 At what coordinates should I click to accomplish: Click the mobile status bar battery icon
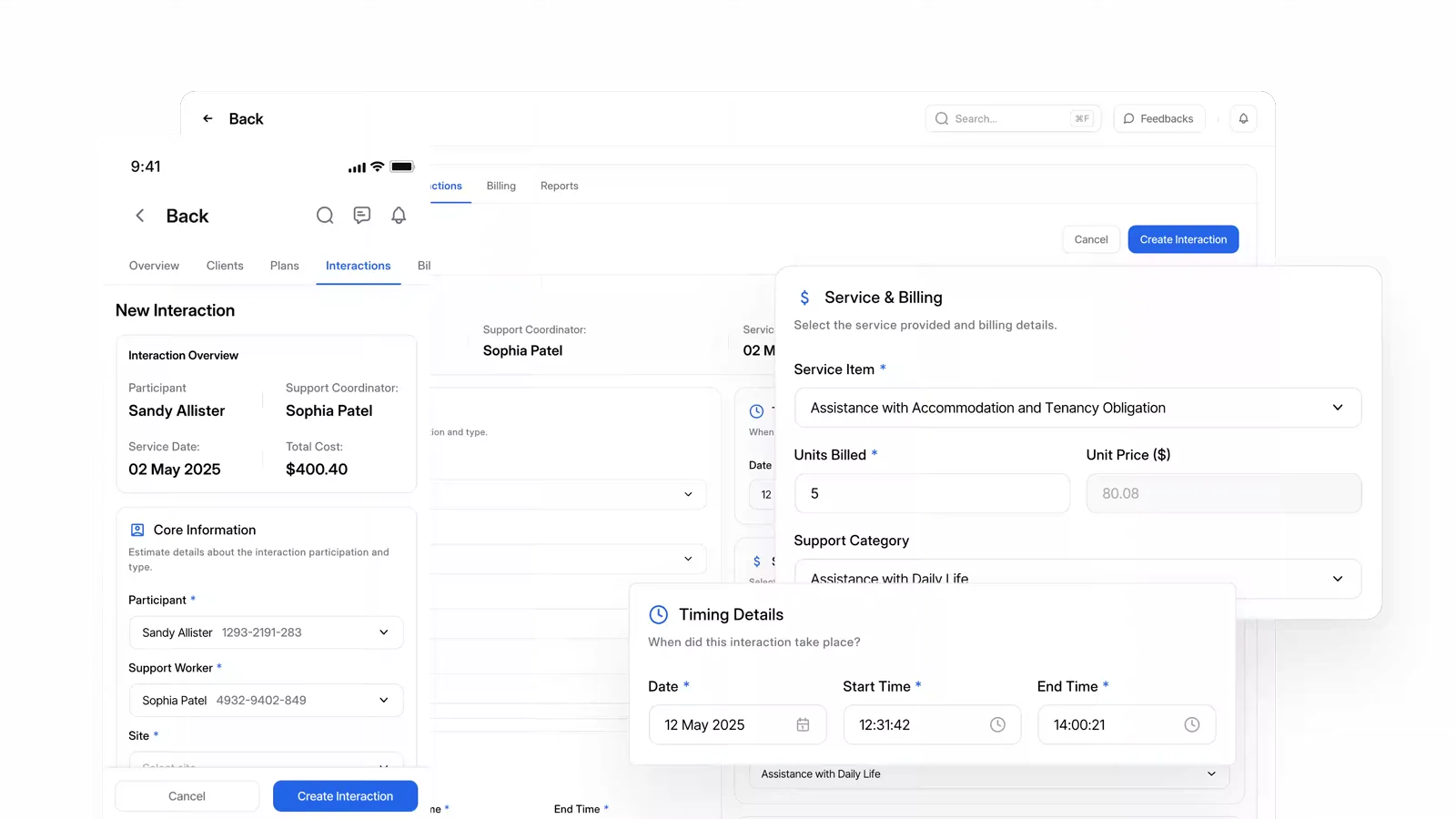tap(401, 167)
